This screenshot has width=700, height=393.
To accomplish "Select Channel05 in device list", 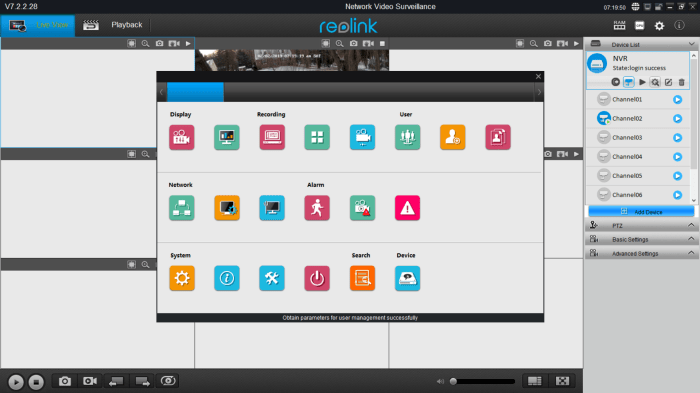I will click(x=627, y=176).
